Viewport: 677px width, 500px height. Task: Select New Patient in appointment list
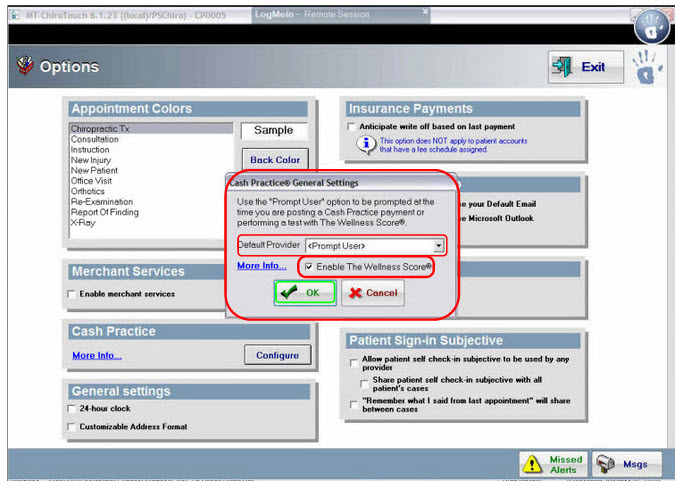point(151,170)
